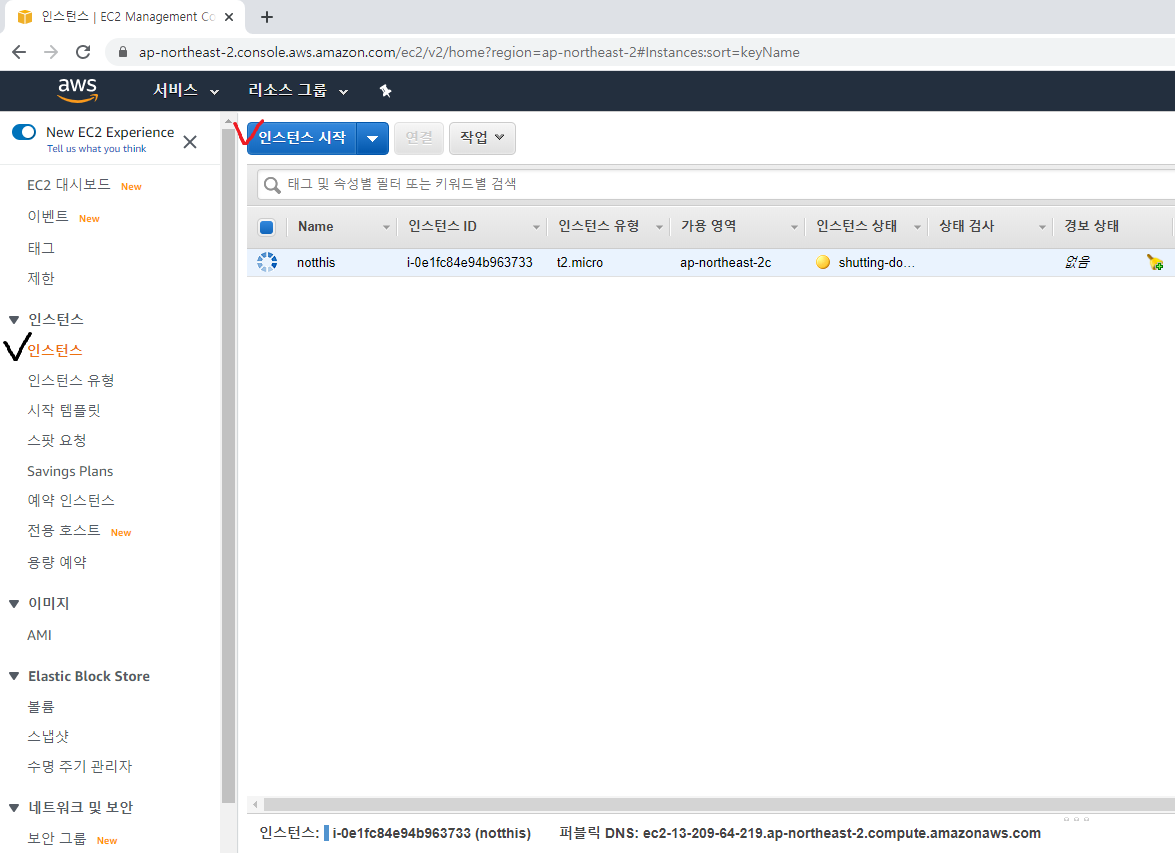Select 인스턴스 under the instances section
The height and width of the screenshot is (853, 1175).
tap(55, 350)
